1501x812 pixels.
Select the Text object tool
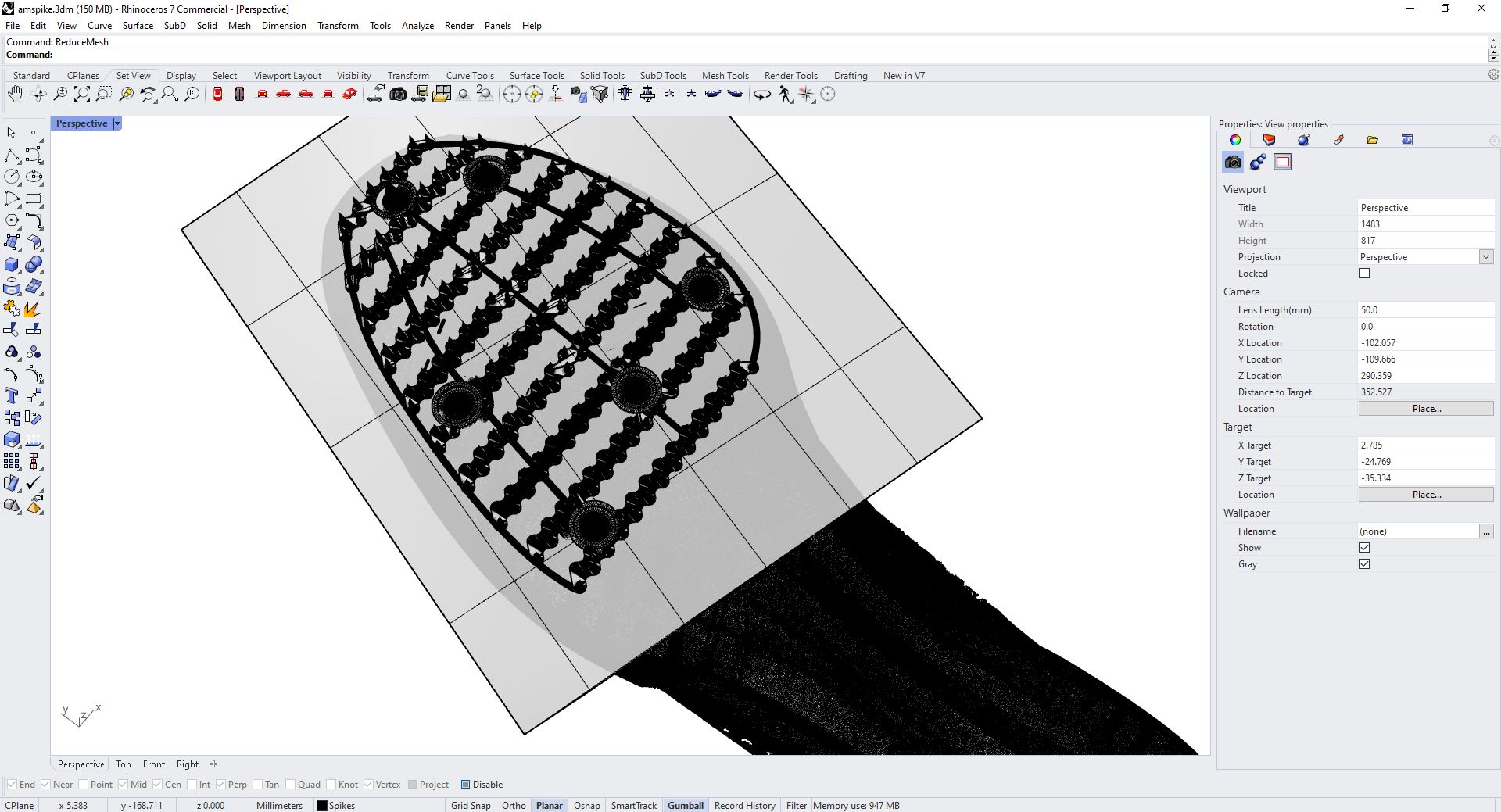12,395
